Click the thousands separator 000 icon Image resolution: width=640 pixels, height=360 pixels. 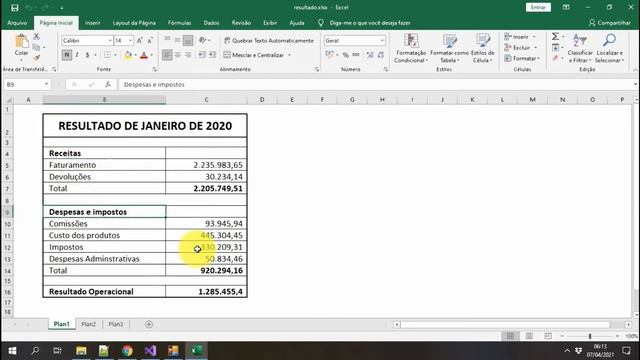tap(356, 55)
